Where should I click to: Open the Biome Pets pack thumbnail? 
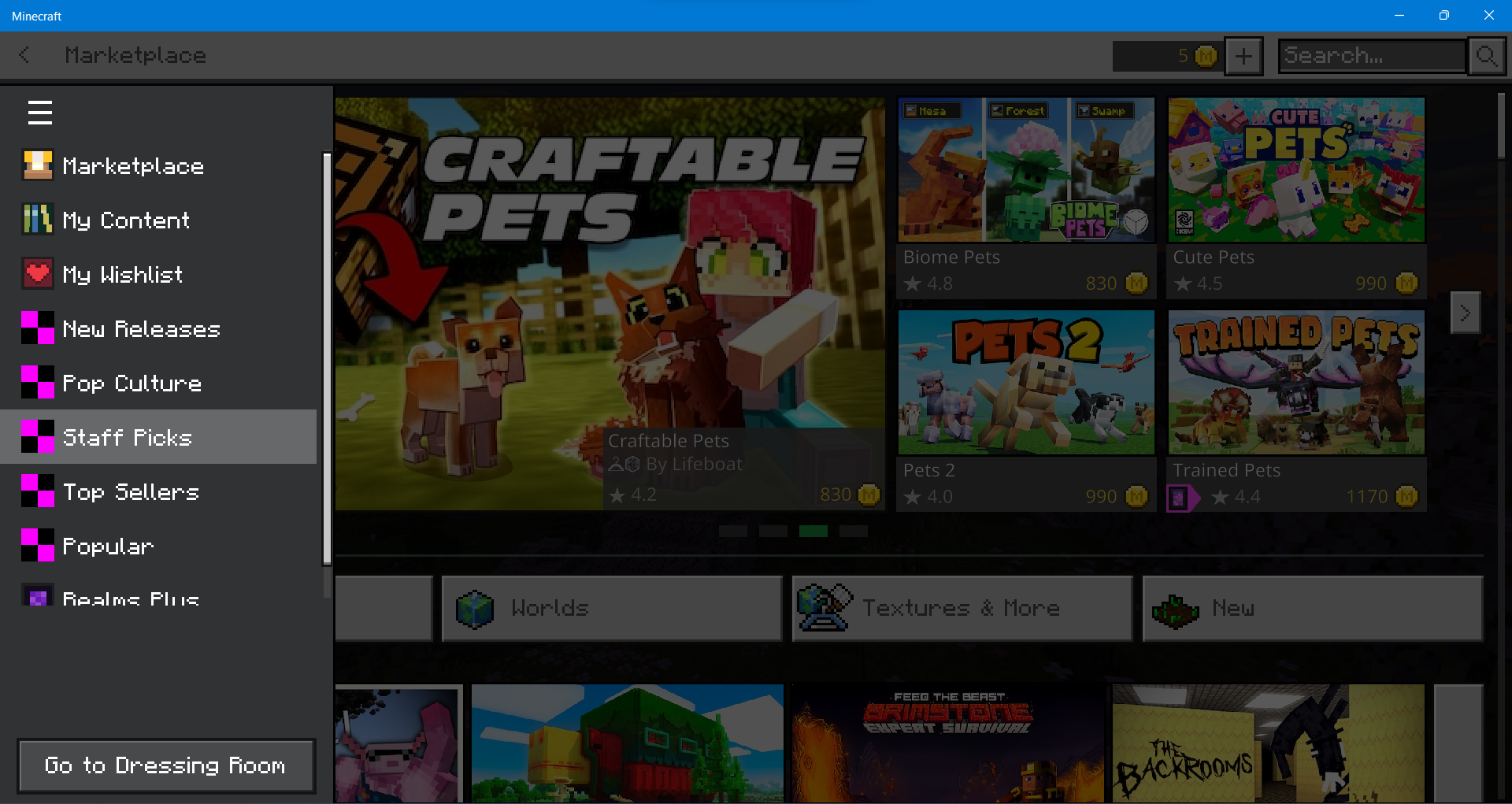coord(1026,169)
